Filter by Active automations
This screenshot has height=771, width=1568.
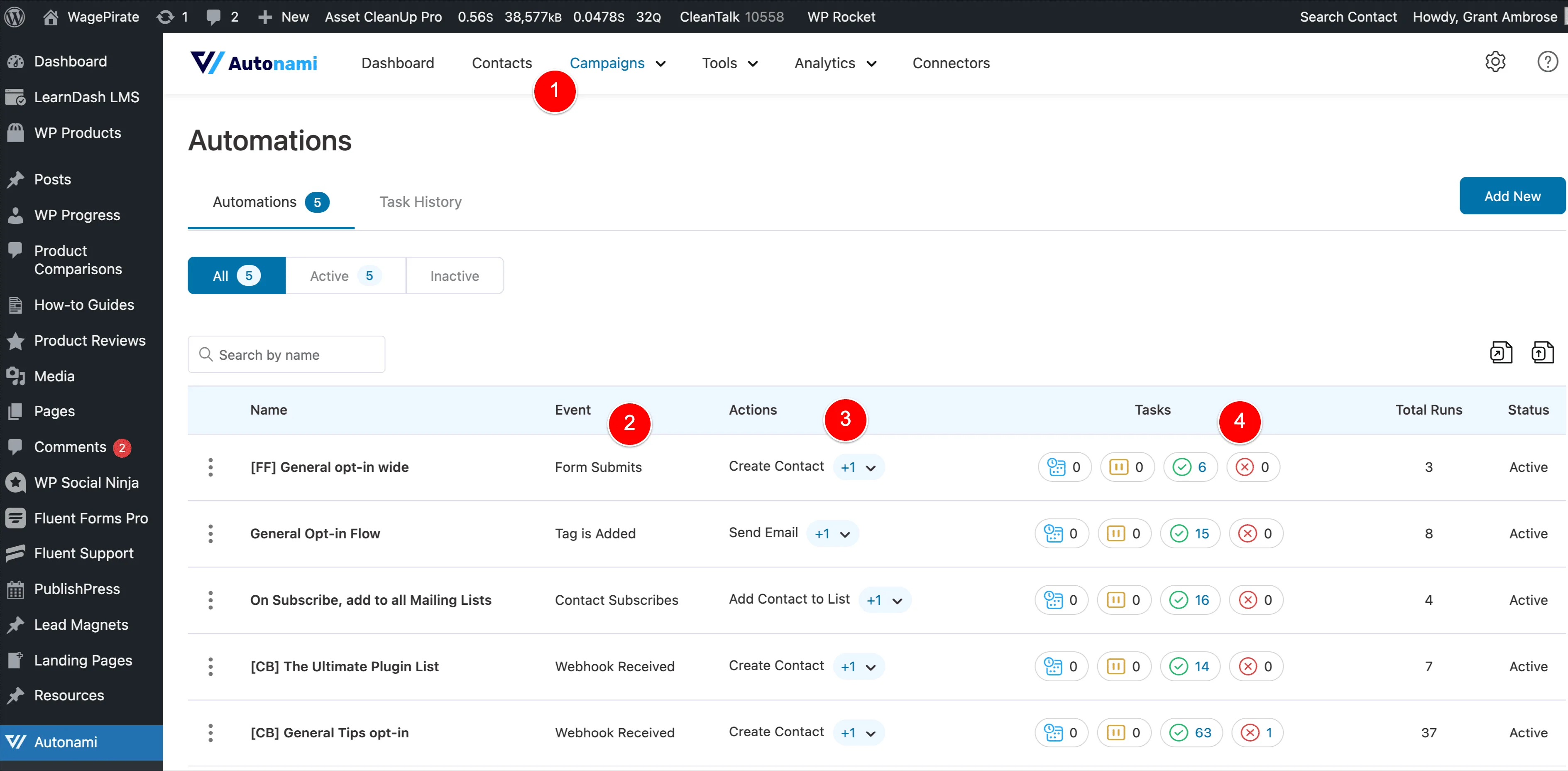tap(346, 276)
